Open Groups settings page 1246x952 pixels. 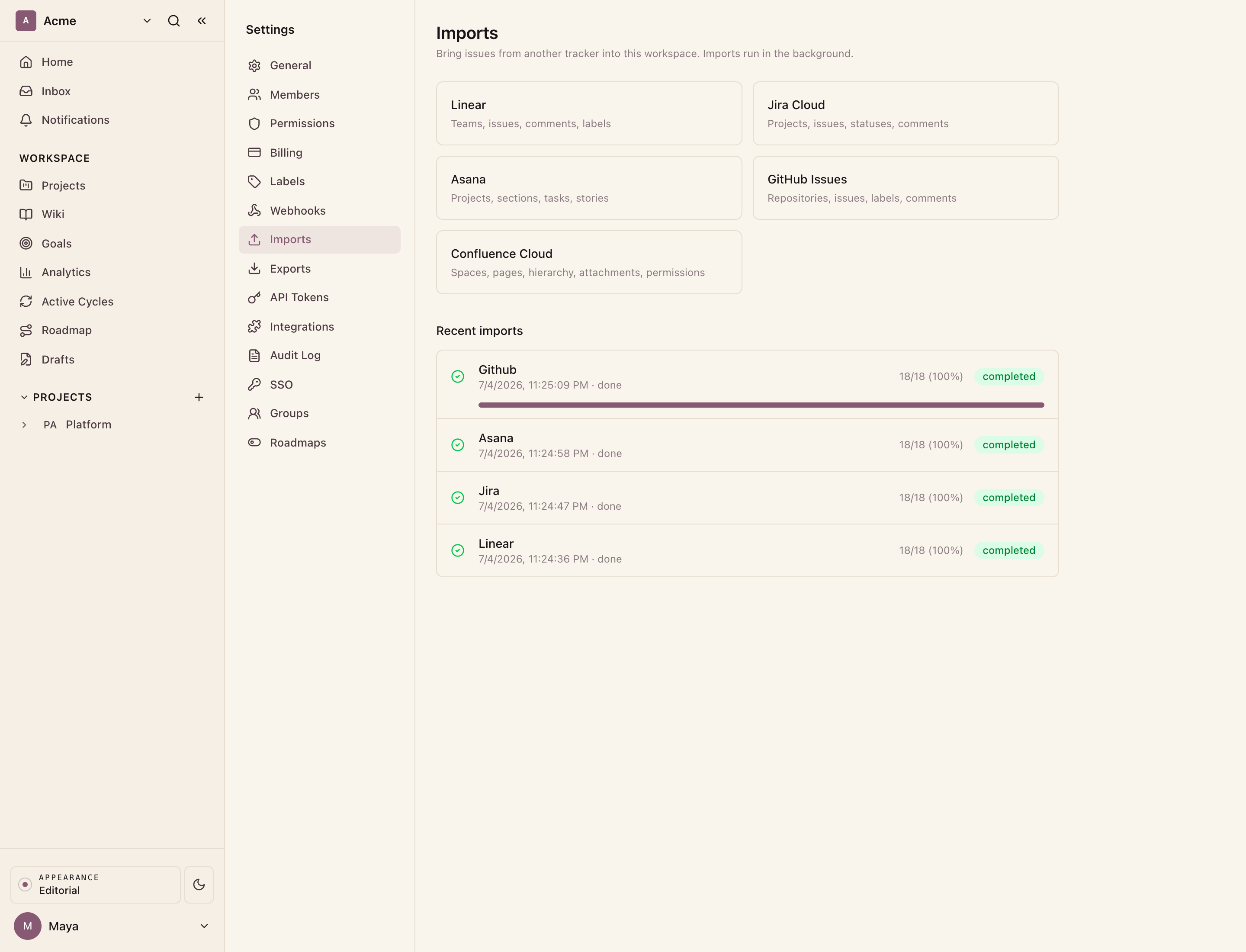coord(320,414)
